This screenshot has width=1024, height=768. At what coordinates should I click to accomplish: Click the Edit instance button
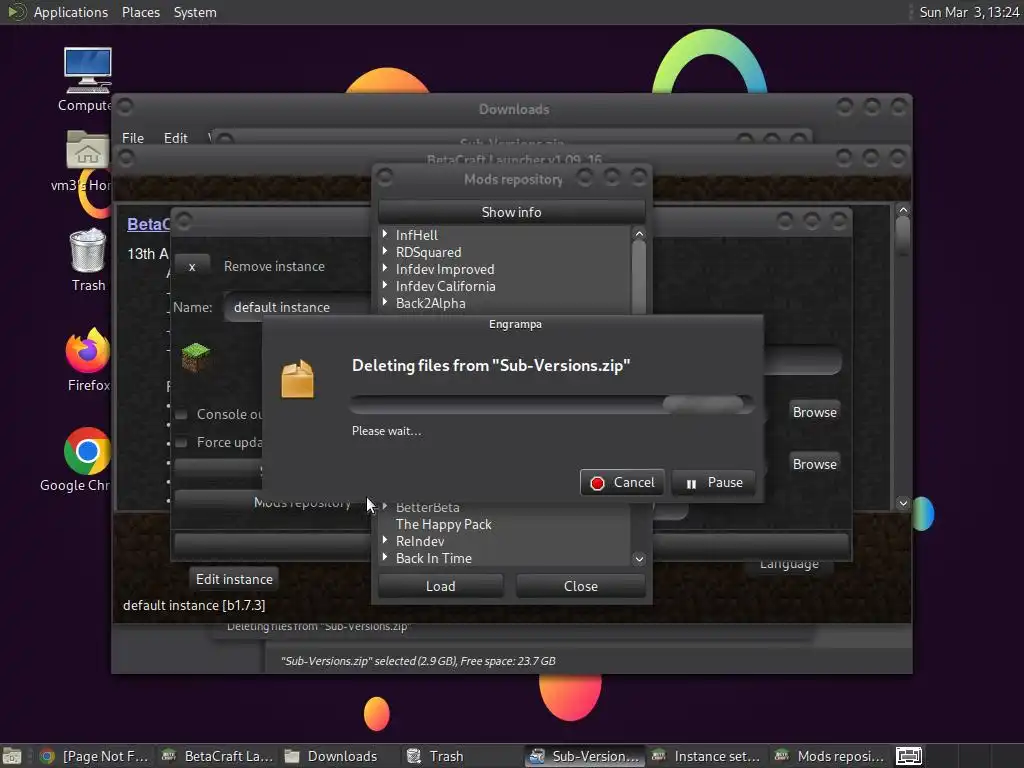[234, 579]
